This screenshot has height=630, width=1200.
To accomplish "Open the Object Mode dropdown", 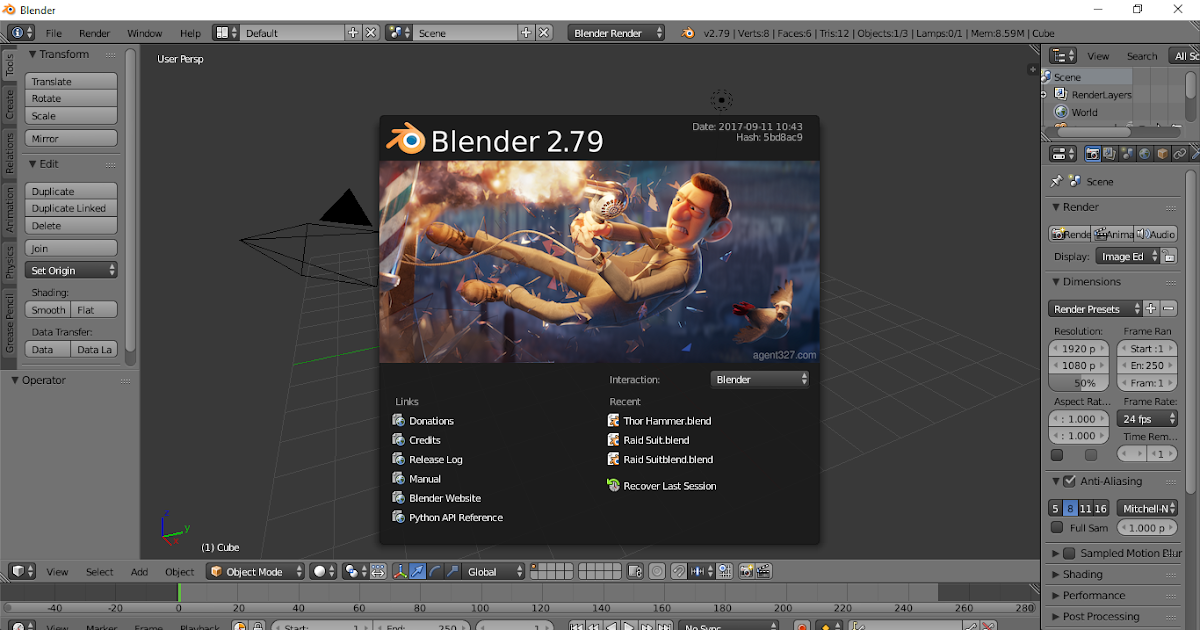I will coord(257,572).
